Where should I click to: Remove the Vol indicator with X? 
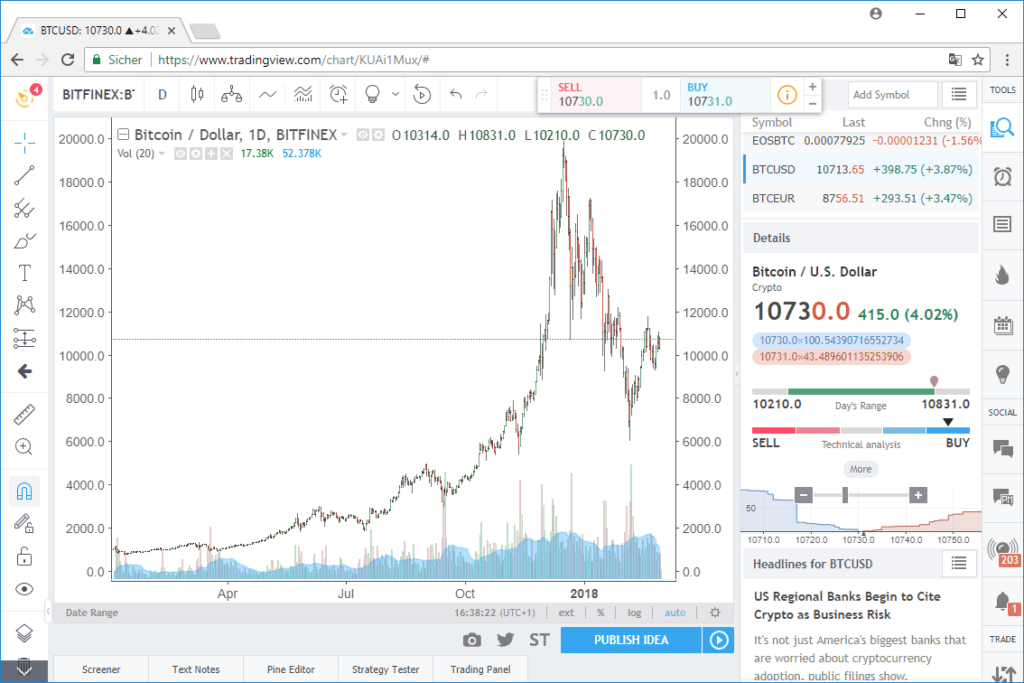(226, 153)
